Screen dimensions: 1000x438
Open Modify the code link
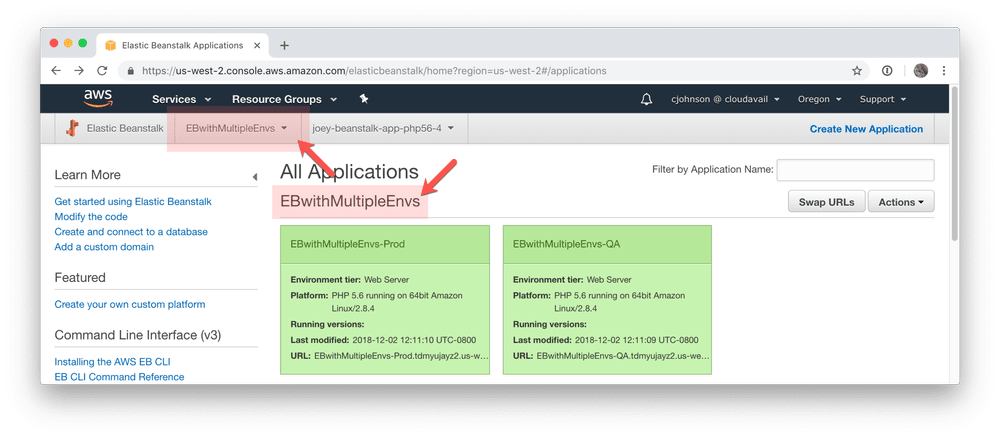point(91,217)
